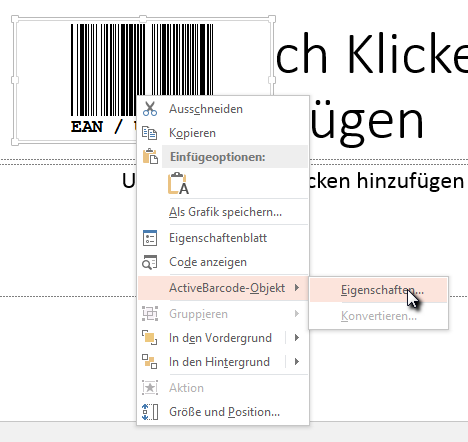Expand the Gruppieren submenu arrow
This screenshot has width=468, height=442.
pyautogui.click(x=297, y=314)
